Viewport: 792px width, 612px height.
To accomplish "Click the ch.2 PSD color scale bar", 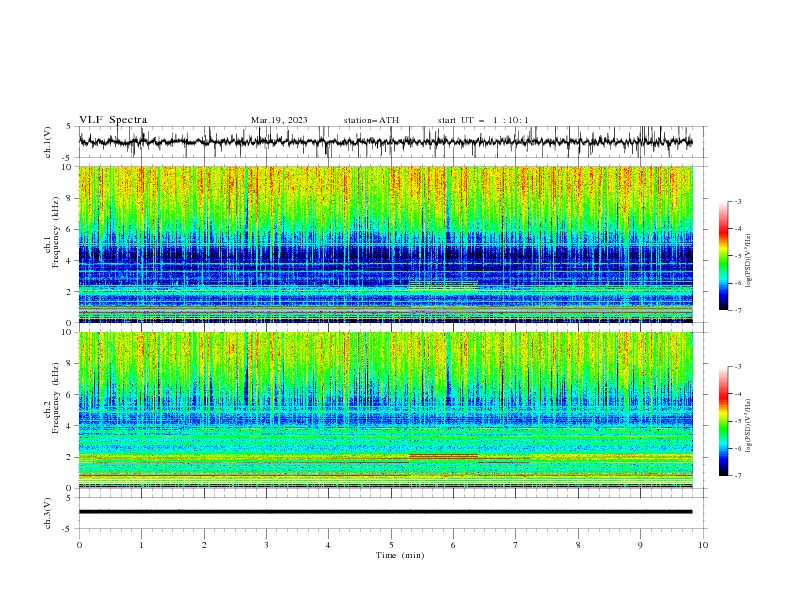I will [x=724, y=421].
